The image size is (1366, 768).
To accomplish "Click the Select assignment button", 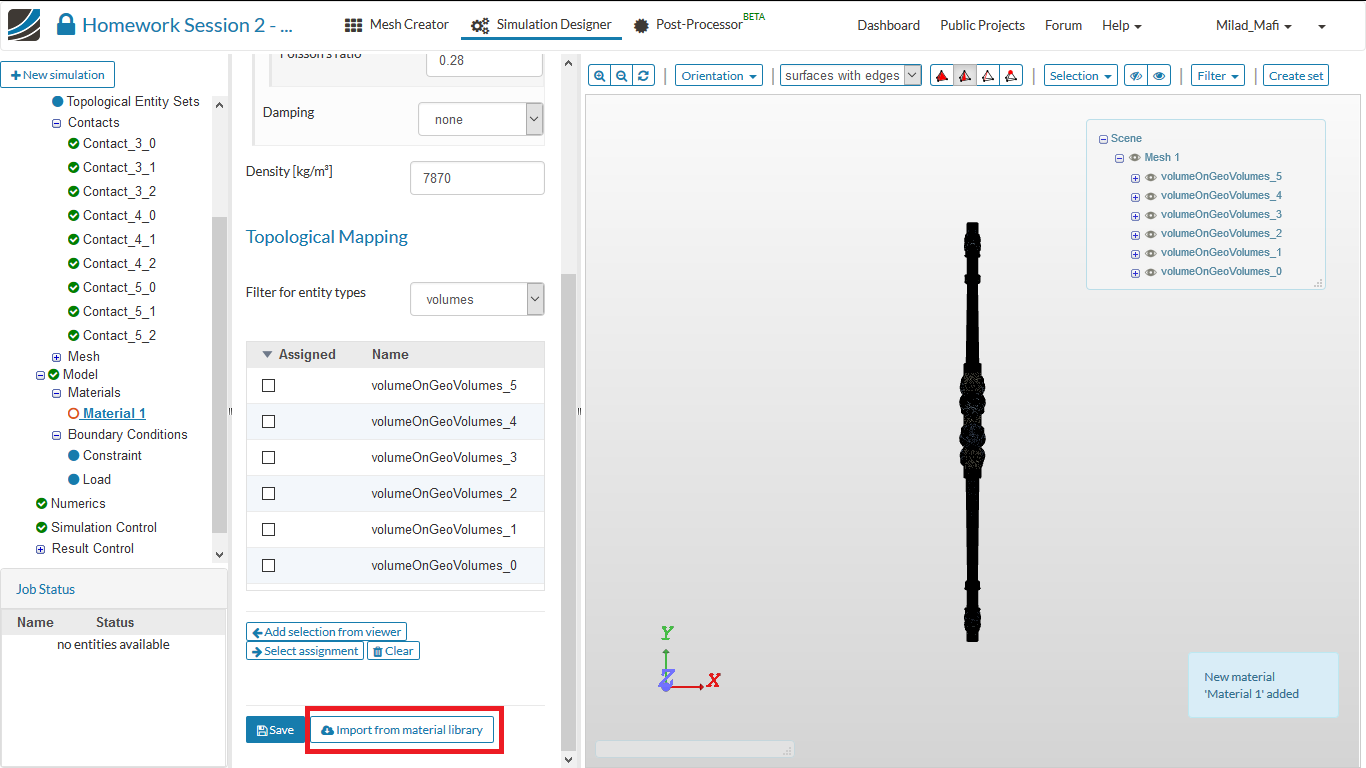I will click(x=305, y=651).
